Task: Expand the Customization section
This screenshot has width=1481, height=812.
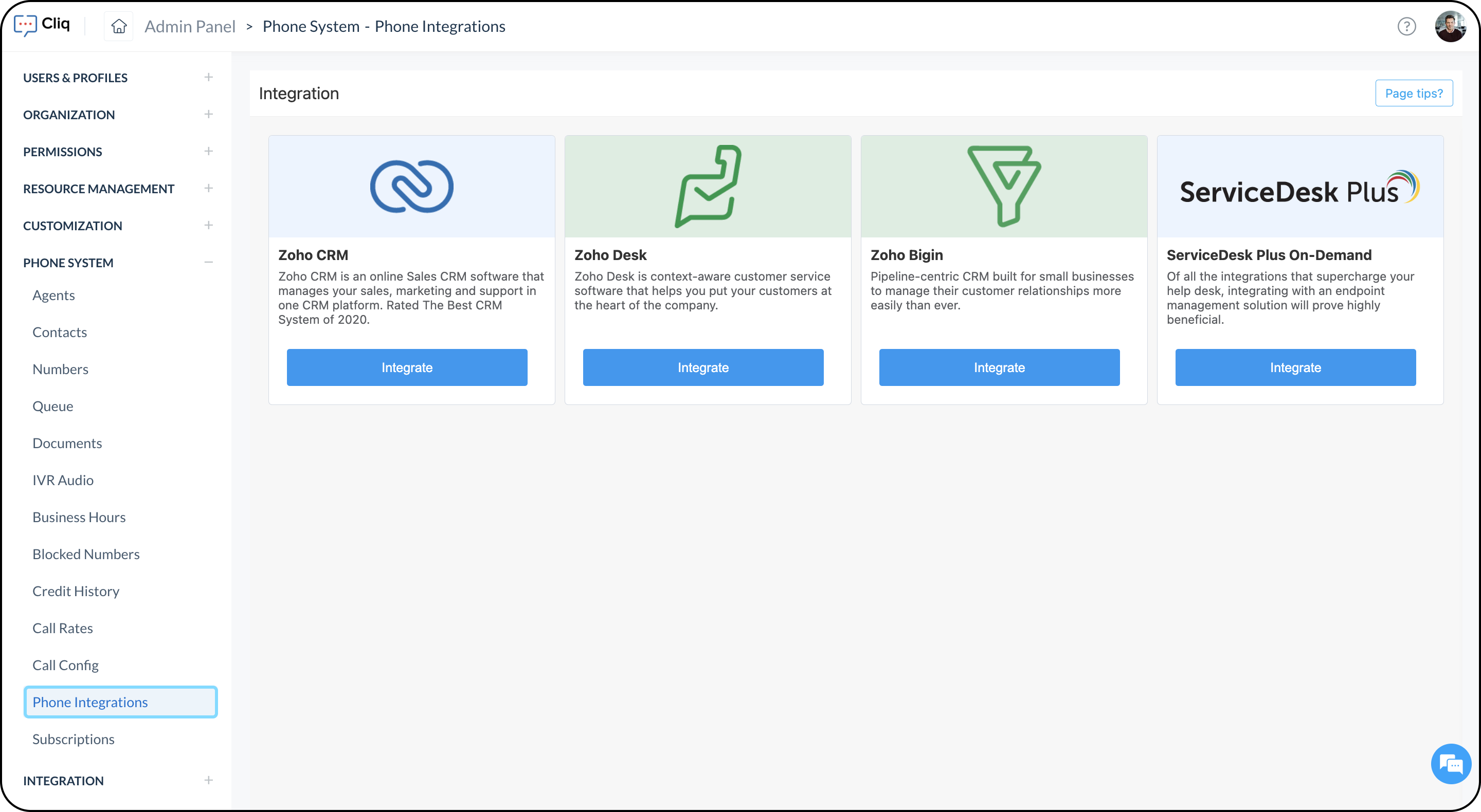Action: click(x=209, y=225)
